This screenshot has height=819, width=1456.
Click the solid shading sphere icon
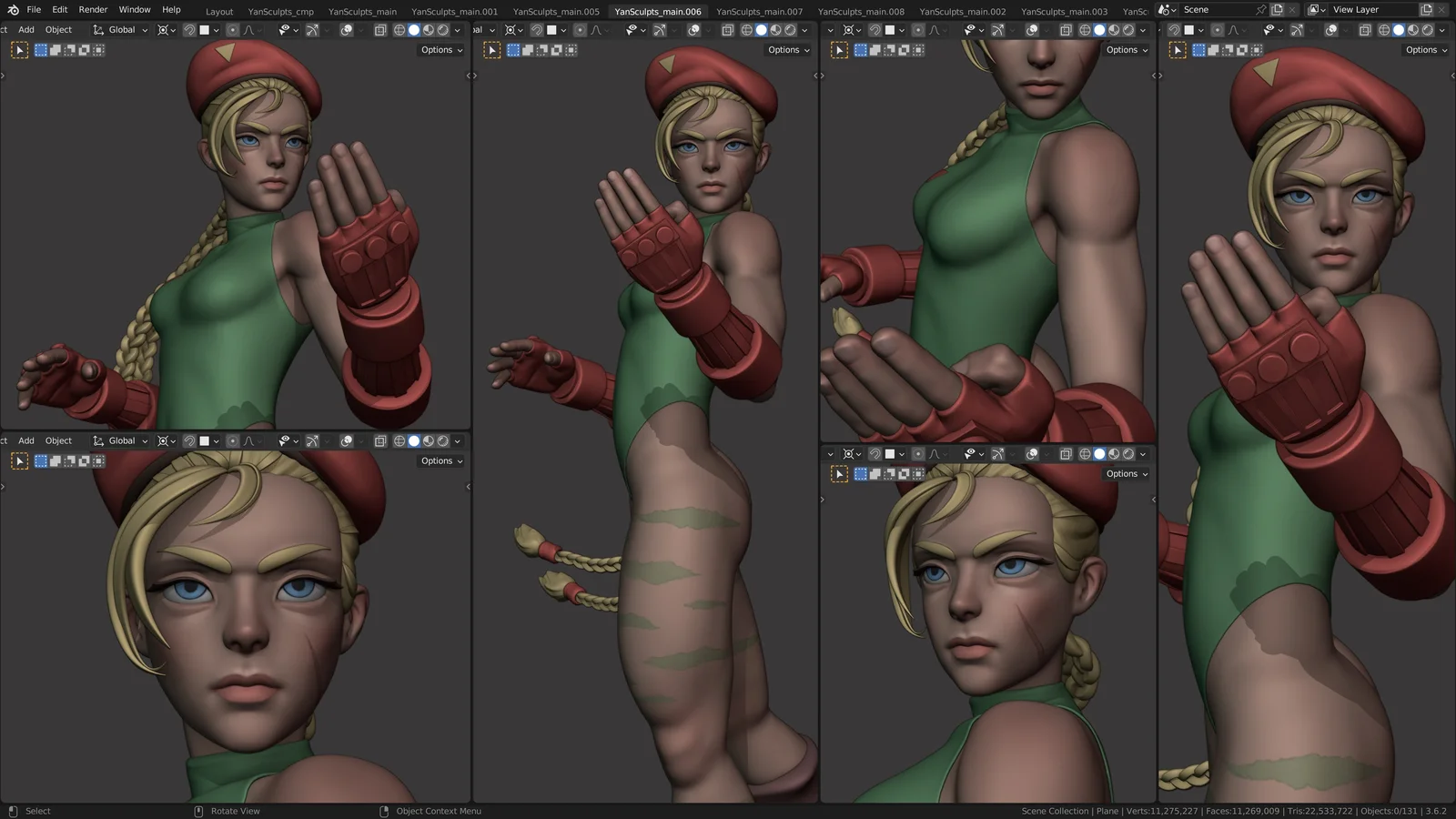click(414, 29)
